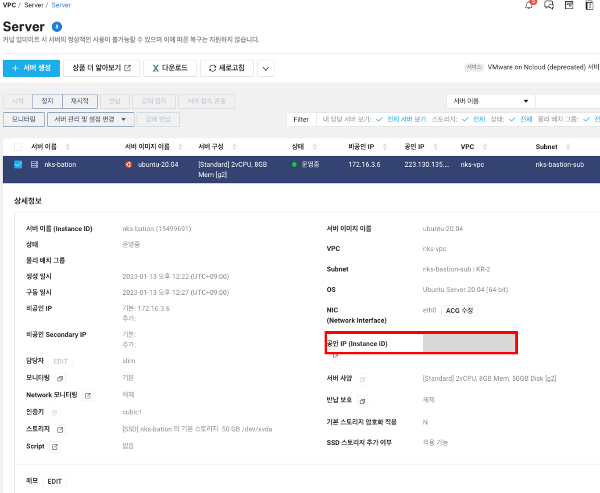Click the 정지 button
The height and width of the screenshot is (493, 600).
pyautogui.click(x=47, y=101)
